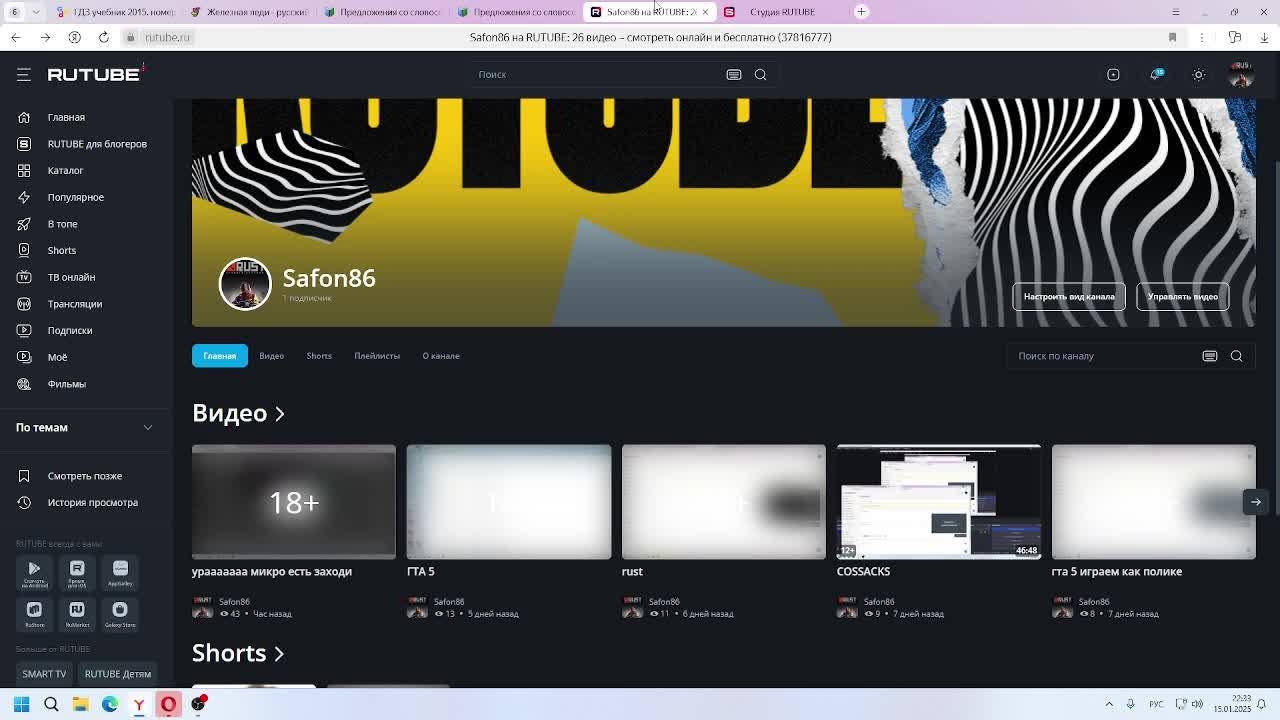Click the channel search magnifier icon
Screen dimensions: 1280x720
1237,356
